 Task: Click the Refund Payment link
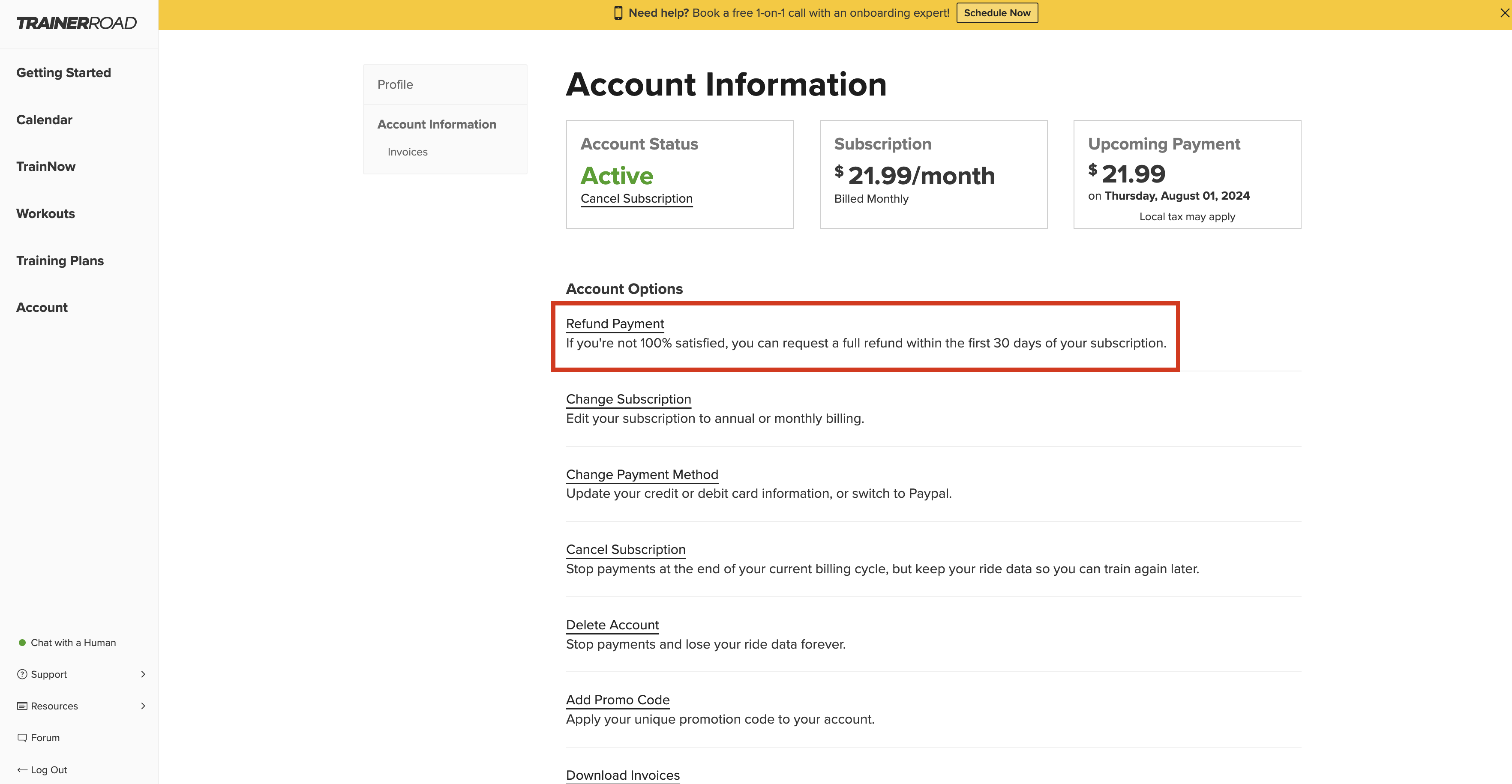tap(615, 324)
